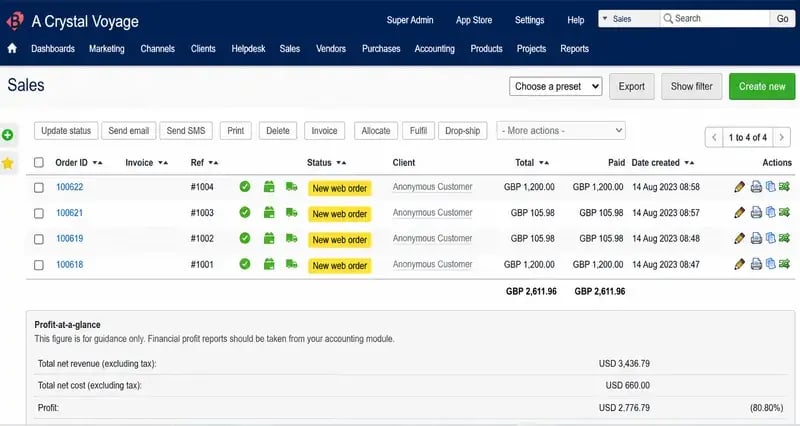800x426 pixels.
Task: Click the shipping truck icon for order 100621
Action: [291, 212]
